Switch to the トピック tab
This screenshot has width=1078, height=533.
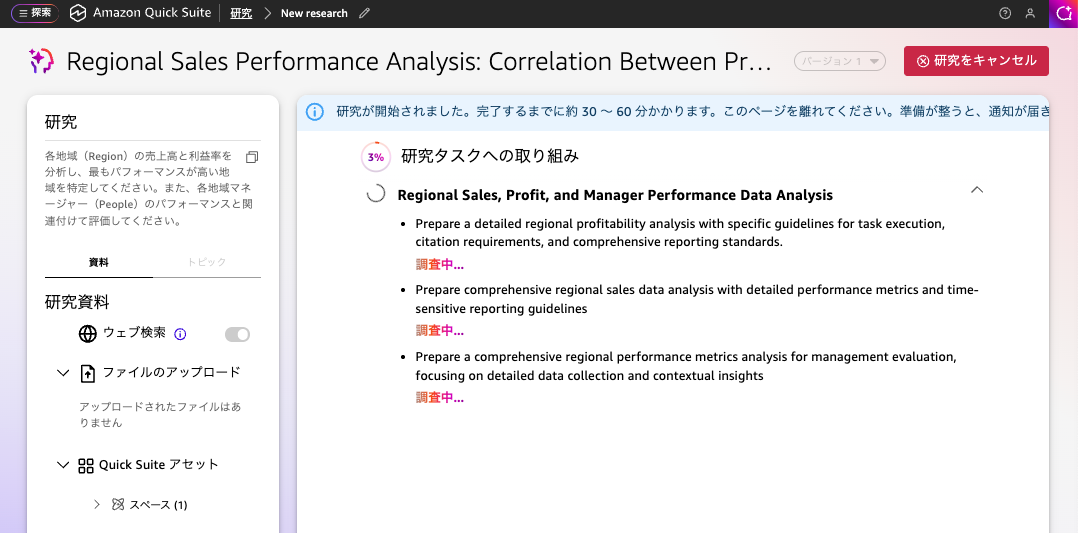tap(207, 262)
